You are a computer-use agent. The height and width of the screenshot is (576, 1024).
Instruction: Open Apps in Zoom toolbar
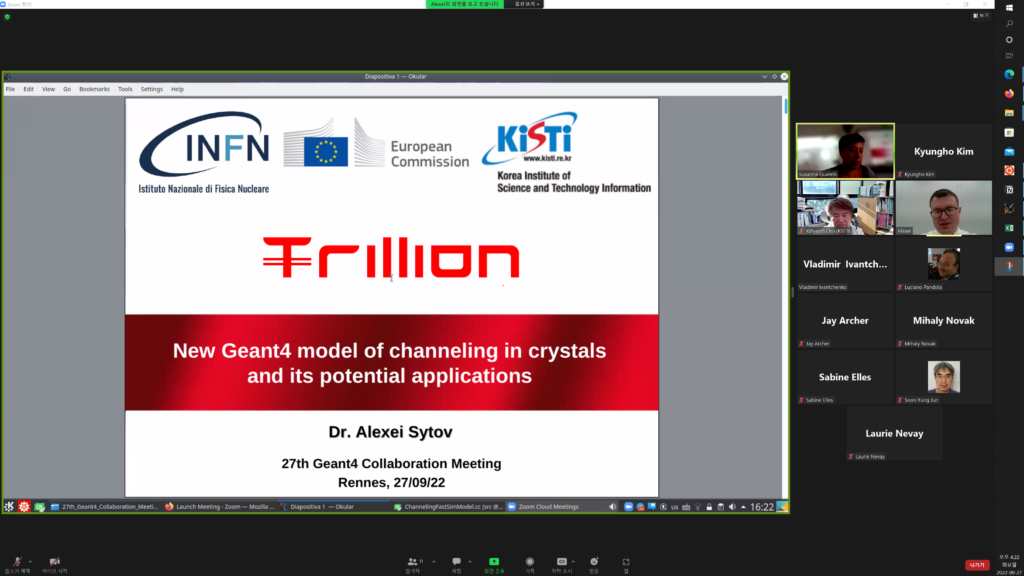[626, 565]
